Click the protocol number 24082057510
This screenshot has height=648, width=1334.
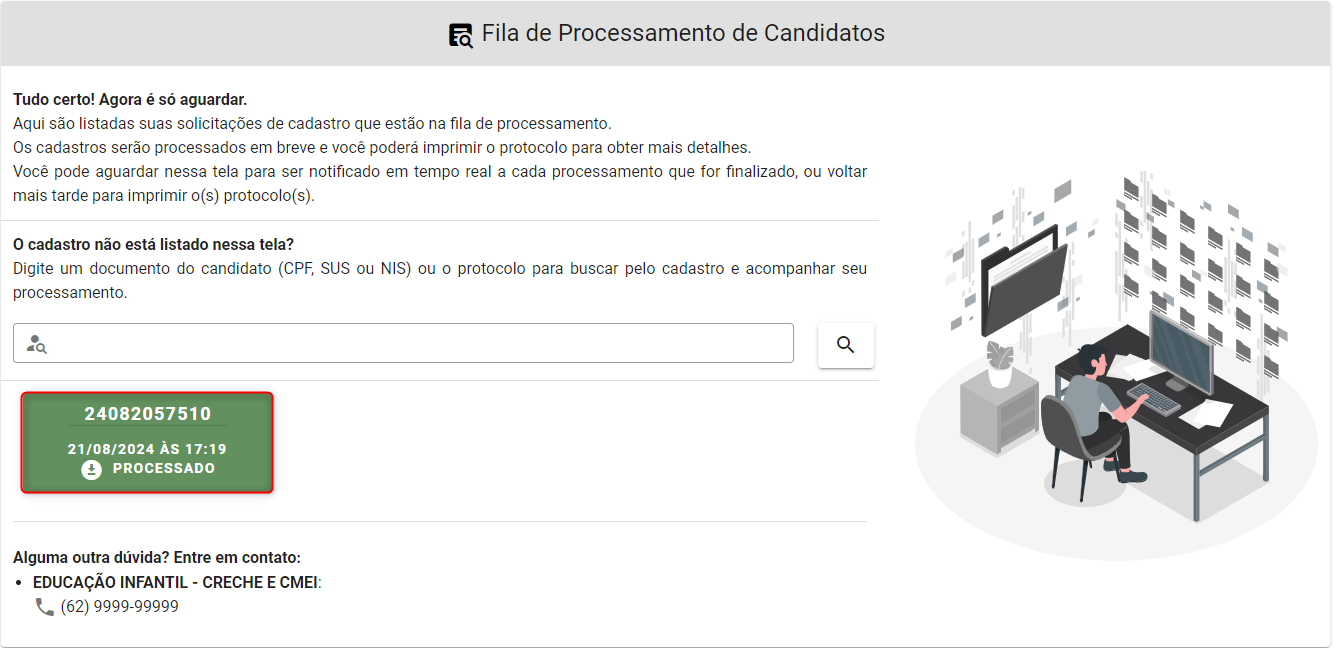147,414
